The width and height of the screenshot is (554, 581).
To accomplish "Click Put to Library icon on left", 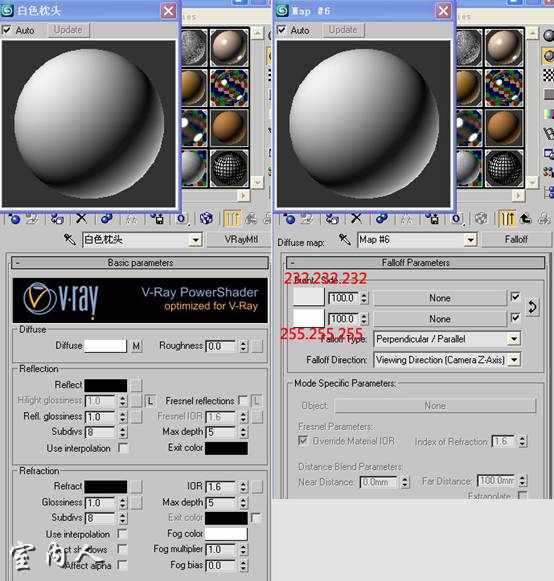I will [x=158, y=219].
